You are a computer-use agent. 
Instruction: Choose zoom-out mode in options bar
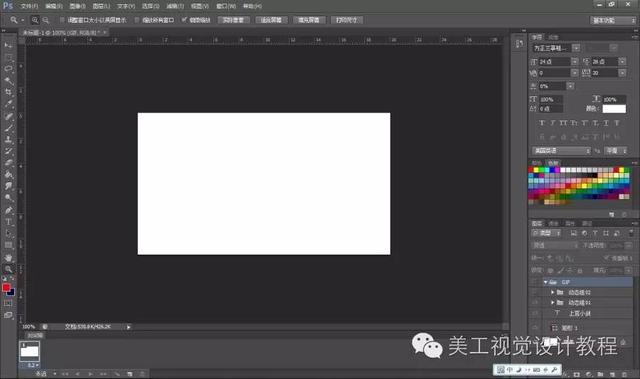(x=46, y=20)
